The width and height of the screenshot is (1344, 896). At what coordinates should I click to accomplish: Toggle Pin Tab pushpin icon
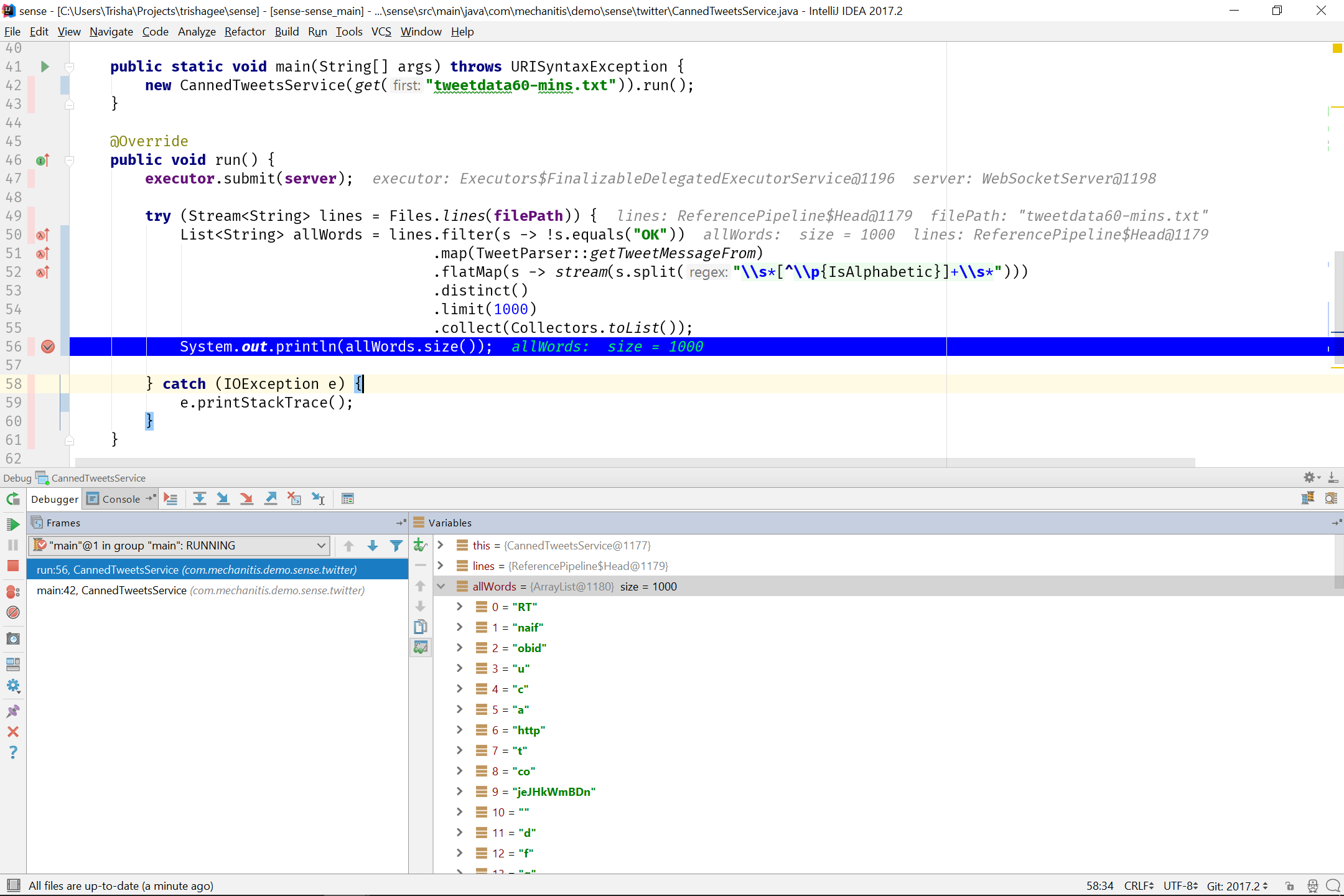(x=13, y=711)
